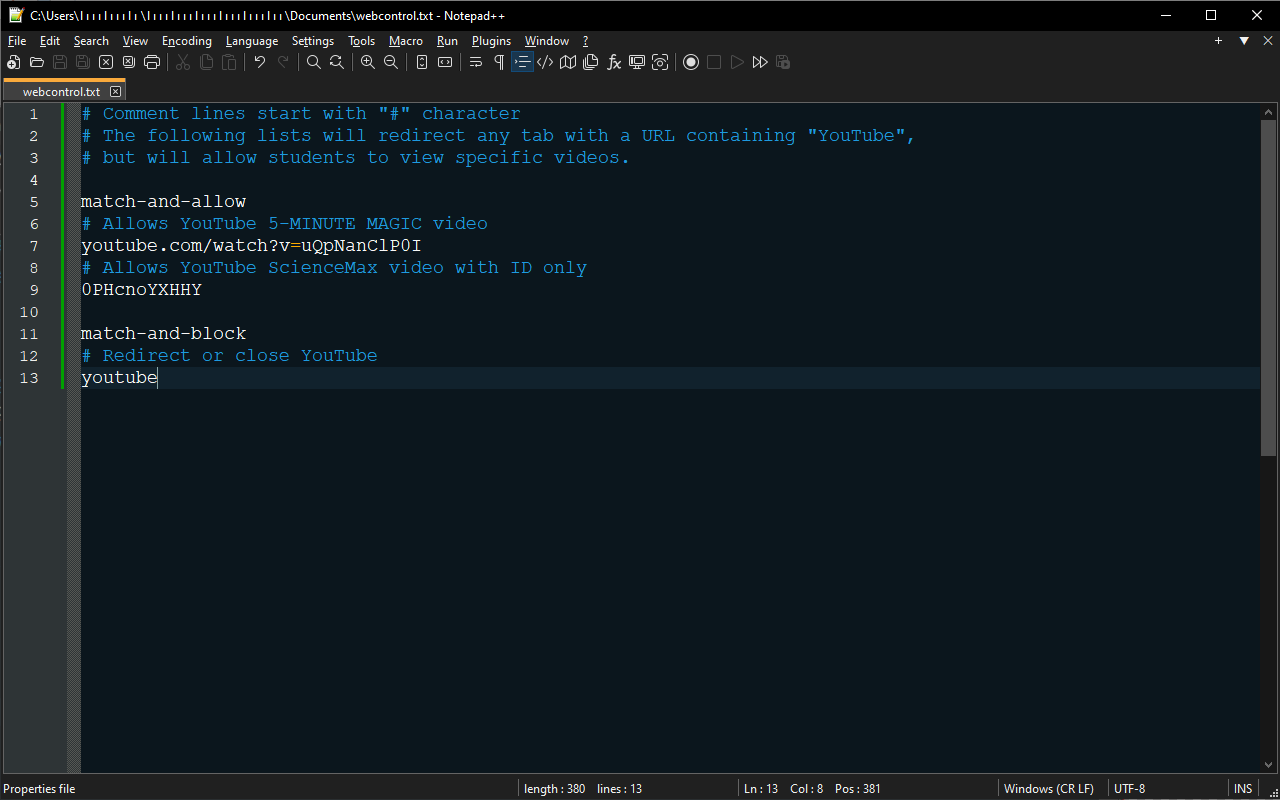The height and width of the screenshot is (800, 1280).
Task: Click 'Windows (CR LF)' in status bar
Action: pyautogui.click(x=1049, y=789)
